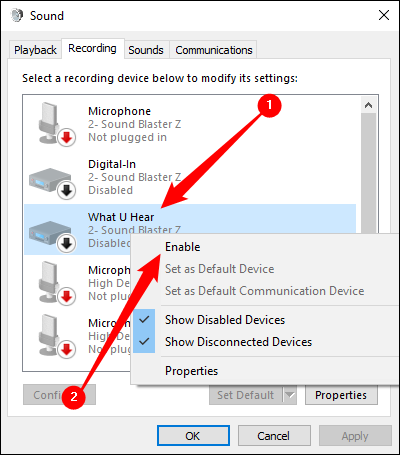This screenshot has height=455, width=400.
Task: Click the Properties button beside Set Default
Action: [341, 395]
